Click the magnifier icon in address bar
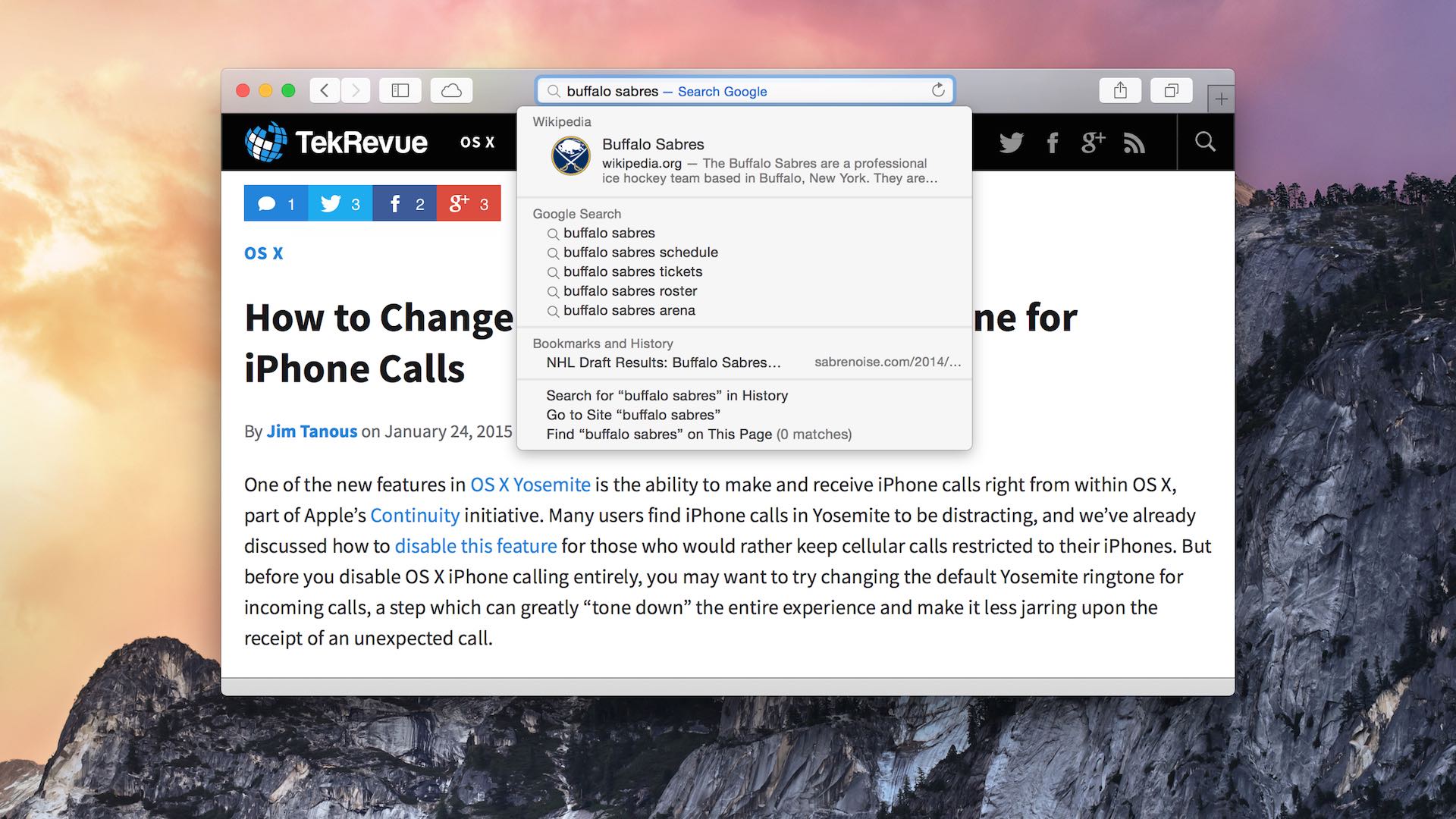This screenshot has width=1456, height=819. (x=554, y=92)
